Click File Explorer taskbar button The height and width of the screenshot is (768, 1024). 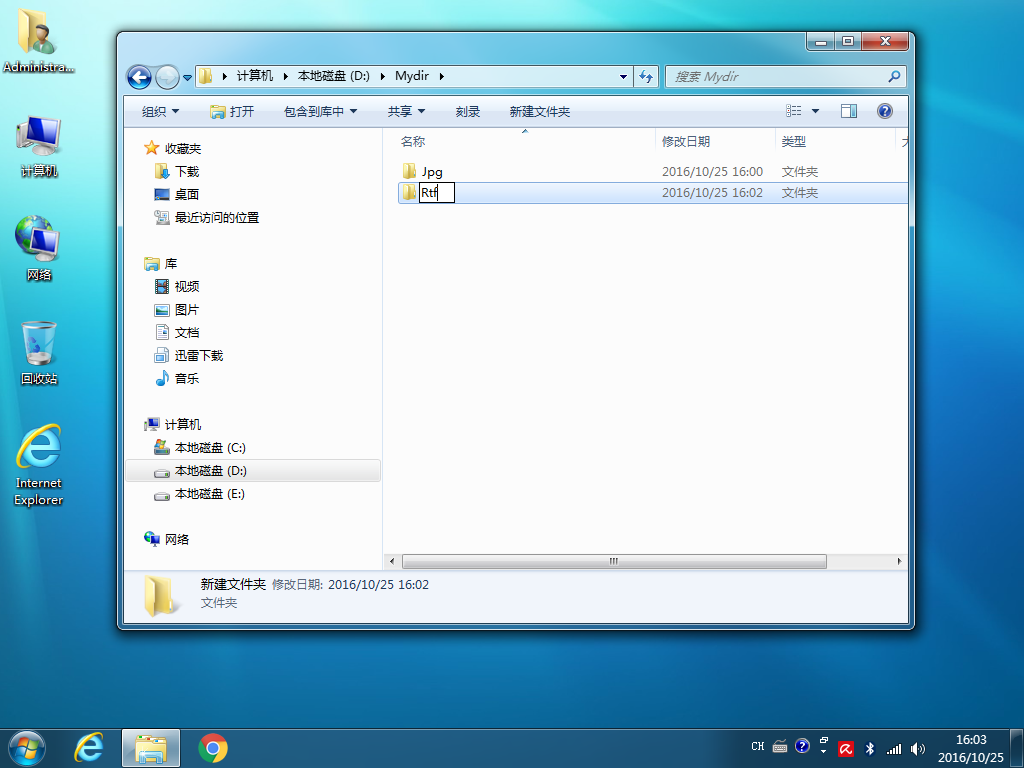[x=151, y=748]
